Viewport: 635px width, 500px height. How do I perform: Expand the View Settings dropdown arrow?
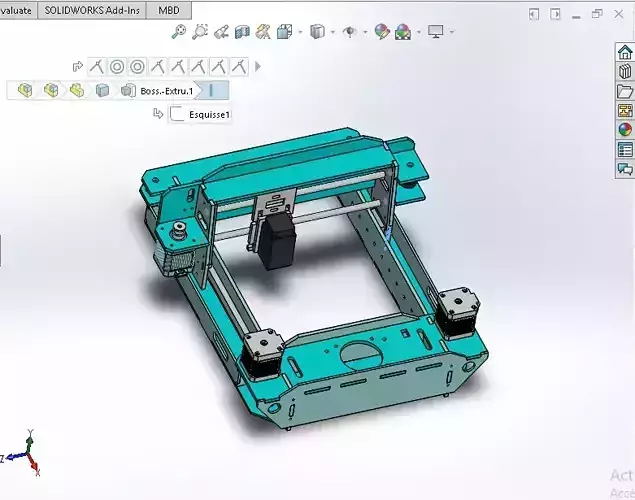tap(452, 32)
